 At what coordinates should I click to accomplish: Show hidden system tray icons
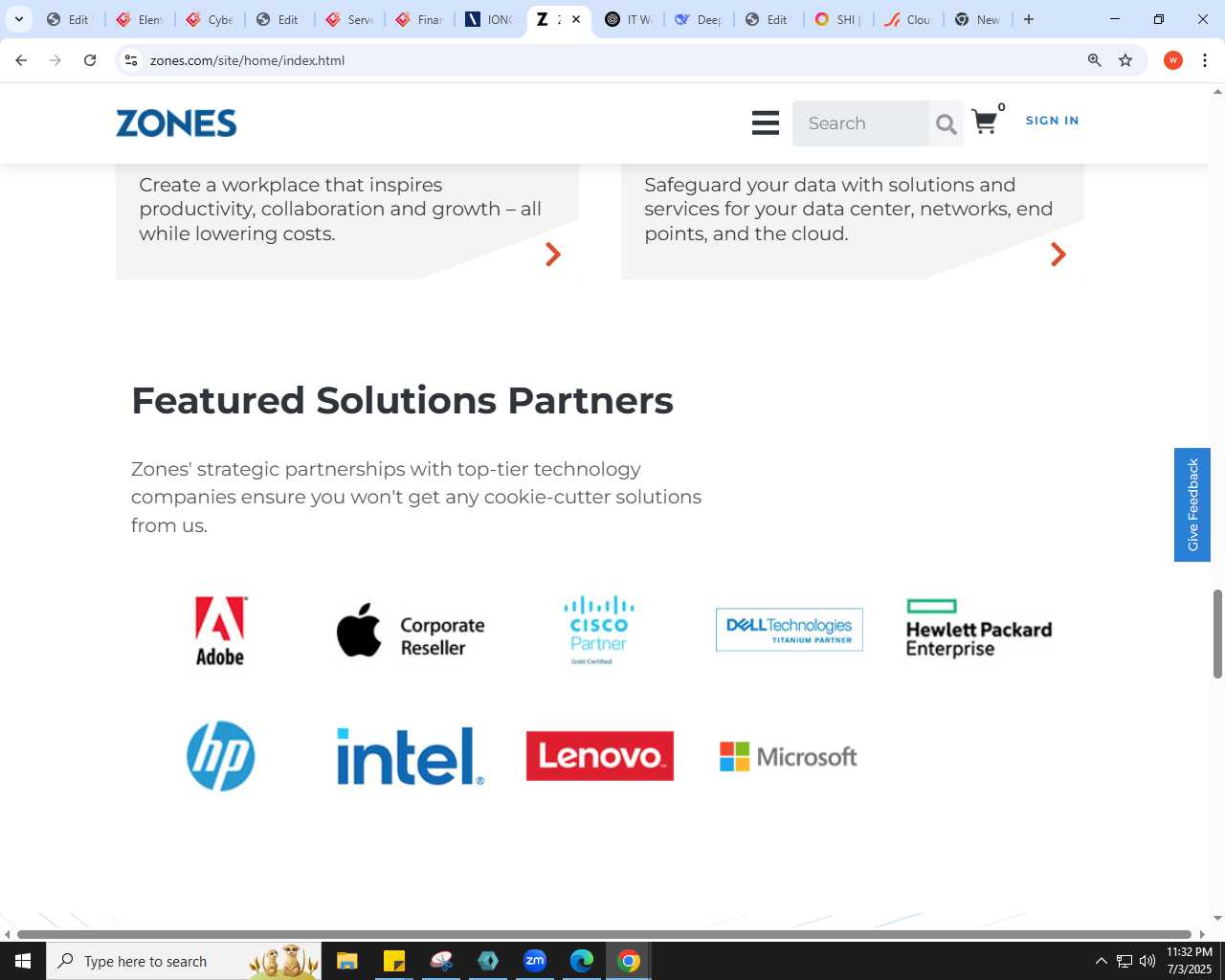pos(1101,961)
